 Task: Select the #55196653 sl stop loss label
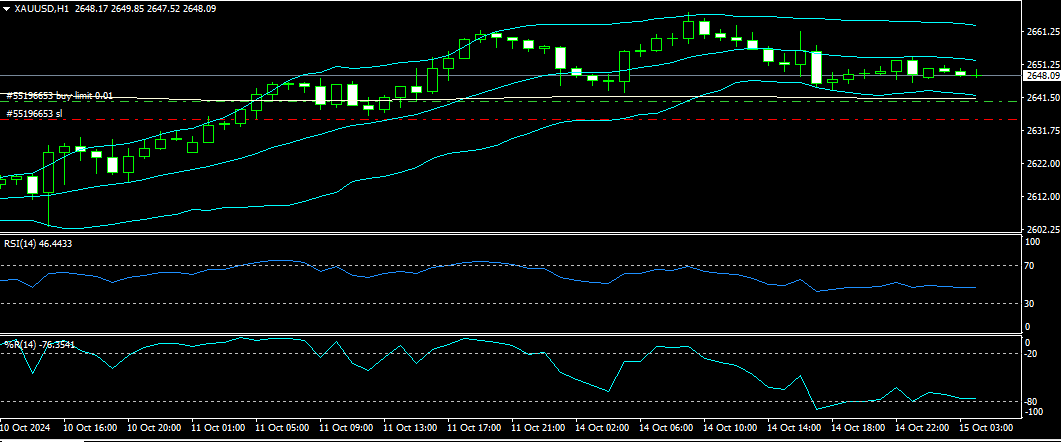pyautogui.click(x=34, y=114)
